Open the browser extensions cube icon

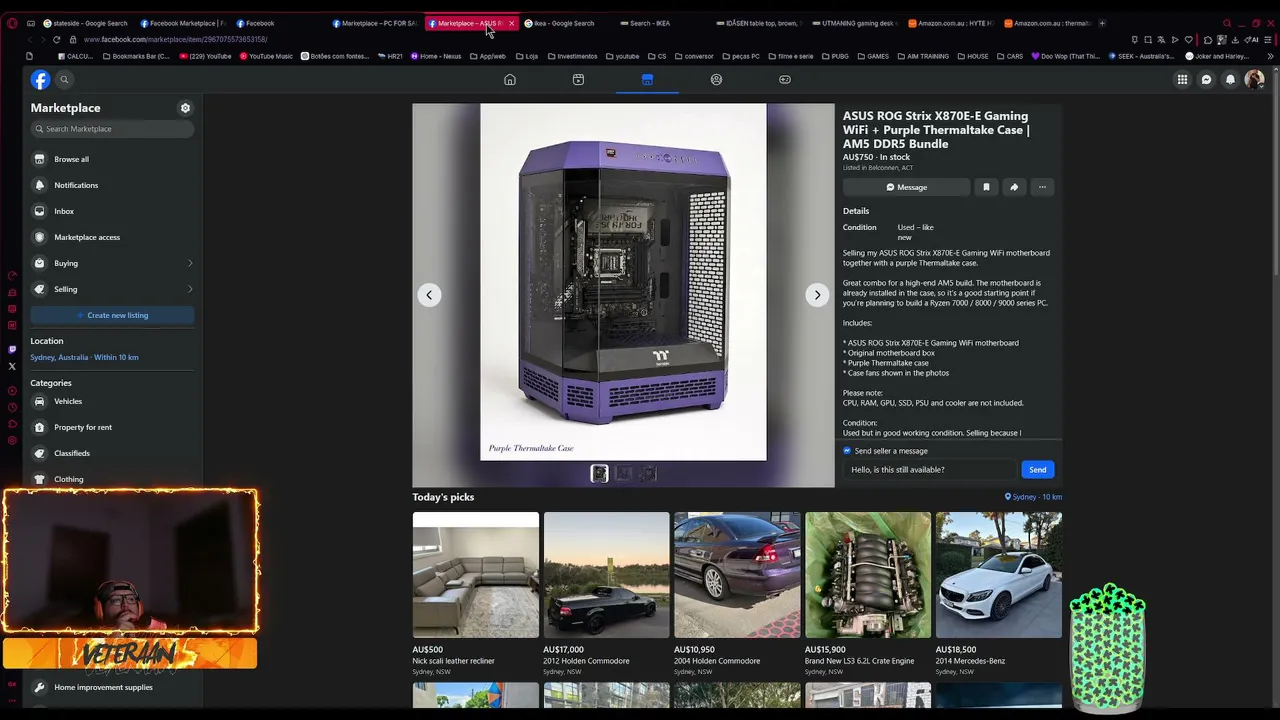[x=1208, y=40]
